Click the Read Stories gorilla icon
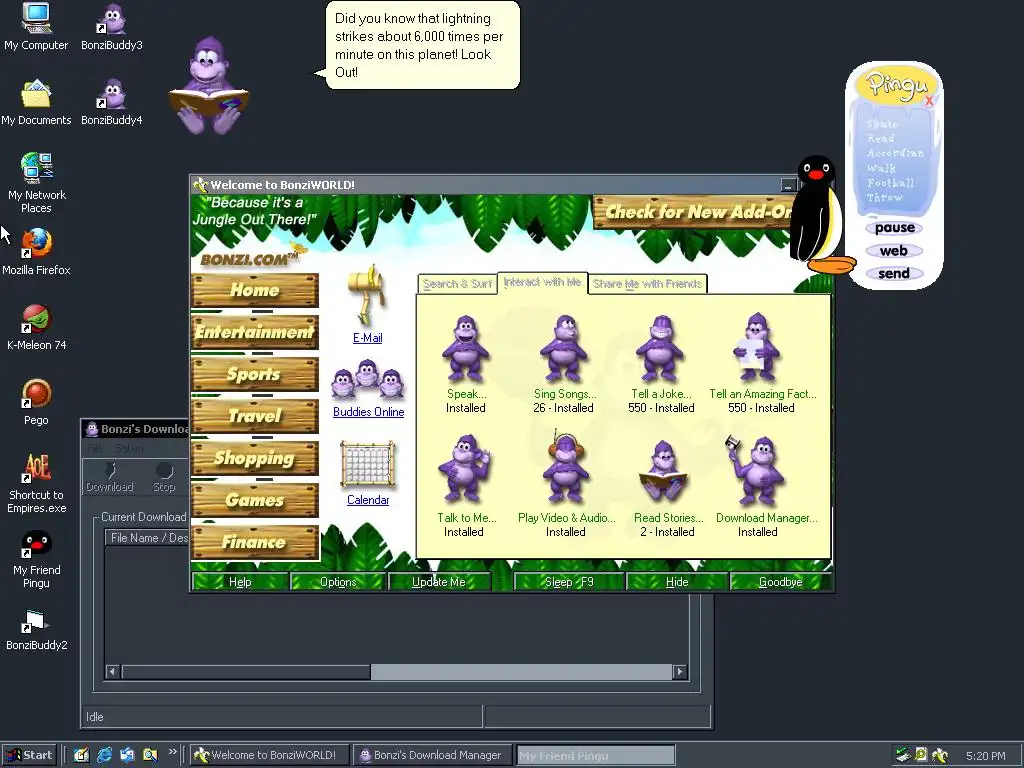The width and height of the screenshot is (1024, 768). coord(663,472)
